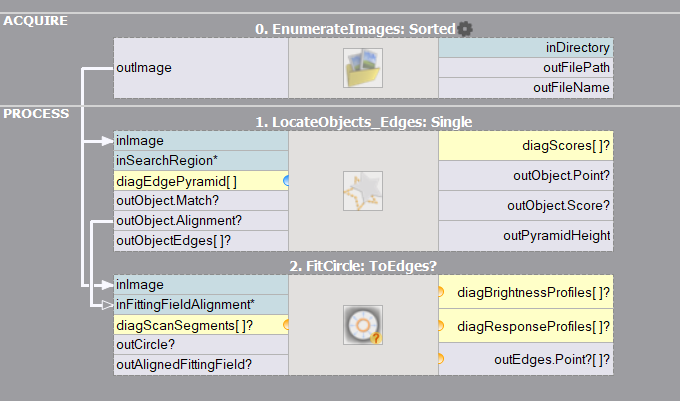Click the orange dot on diagResponseProfiles port
This screenshot has width=680, height=401.
(441, 326)
